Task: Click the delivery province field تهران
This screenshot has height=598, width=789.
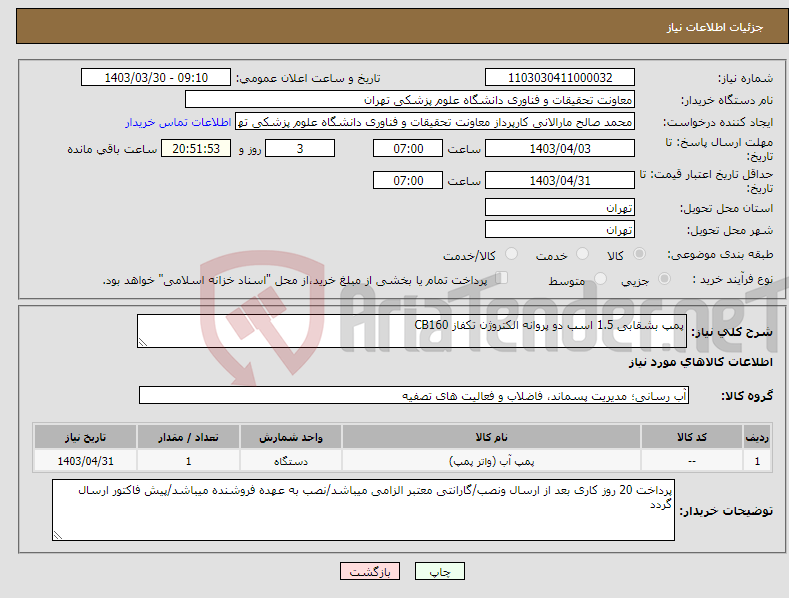Action: click(x=560, y=207)
